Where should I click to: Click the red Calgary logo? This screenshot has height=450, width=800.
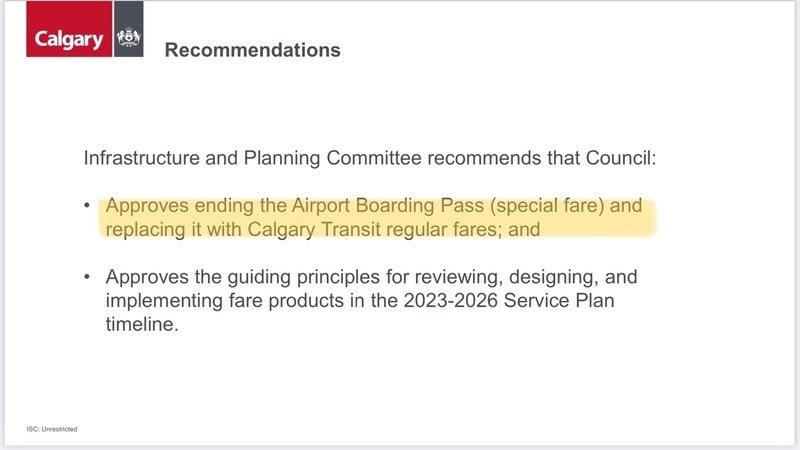pos(70,38)
